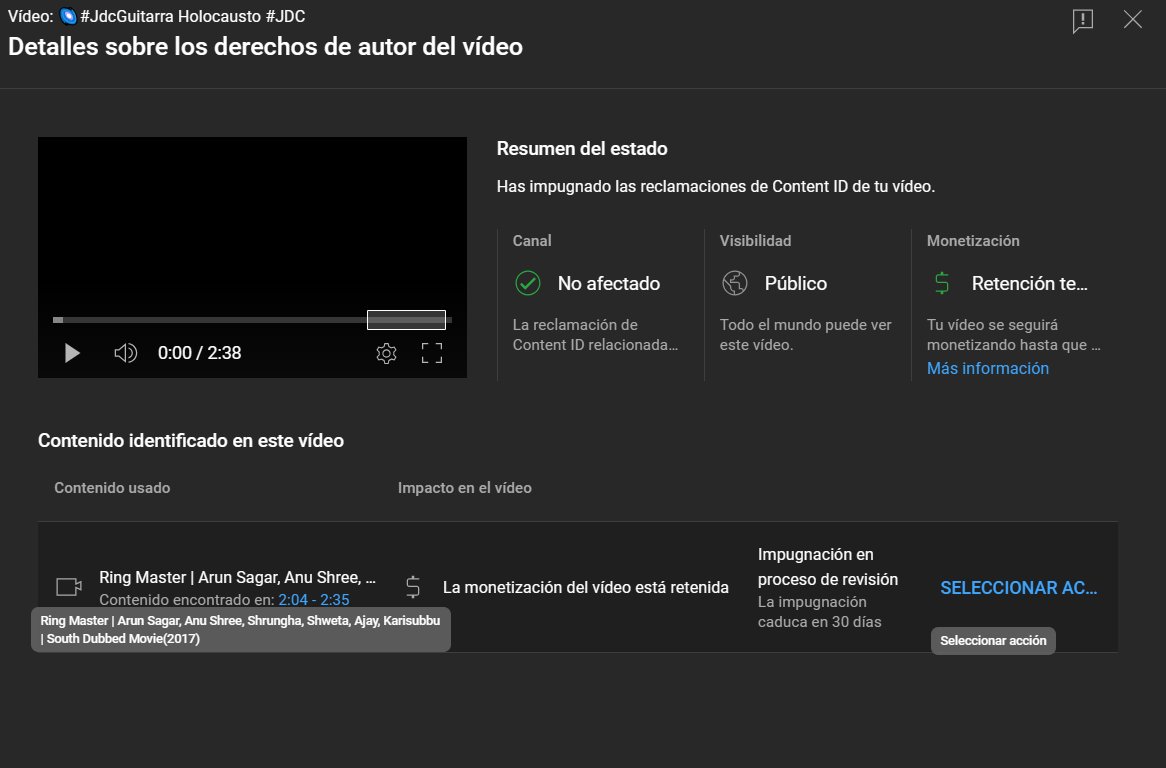Click '#JdcGuitarra Holocausto #JDC' video title
The image size is (1166, 768).
193,16
